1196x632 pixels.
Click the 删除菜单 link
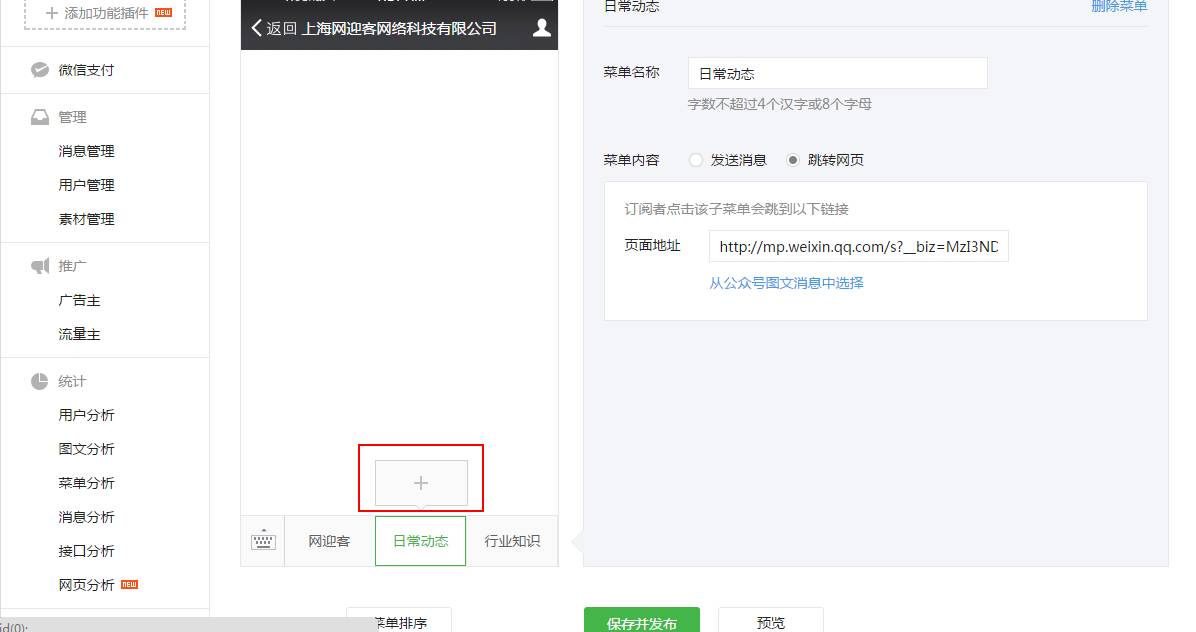click(1119, 6)
